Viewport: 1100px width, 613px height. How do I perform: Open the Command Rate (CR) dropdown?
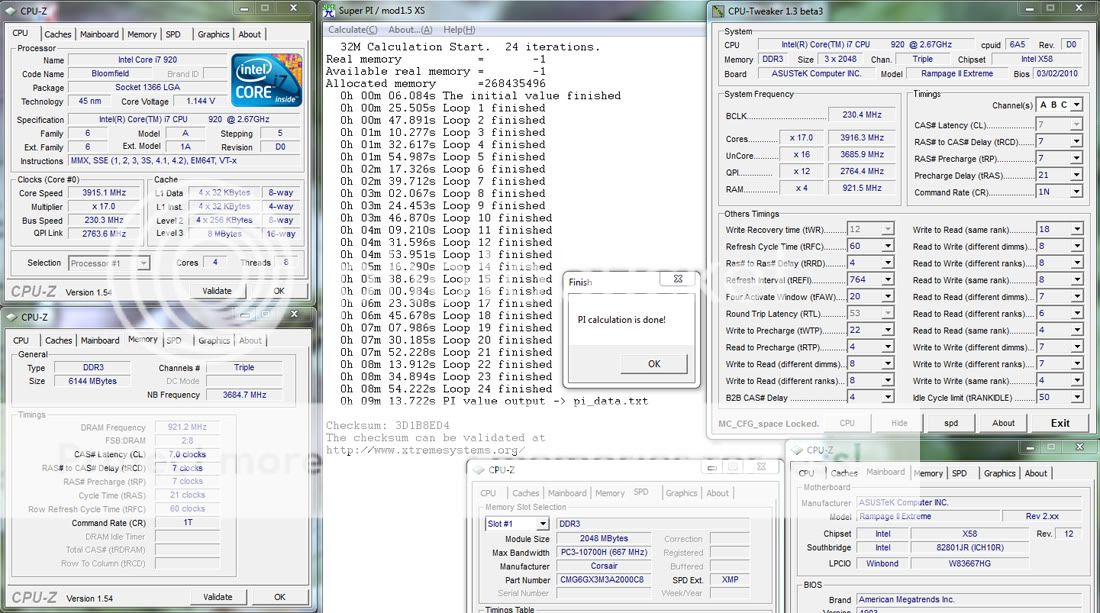pyautogui.click(x=1076, y=191)
